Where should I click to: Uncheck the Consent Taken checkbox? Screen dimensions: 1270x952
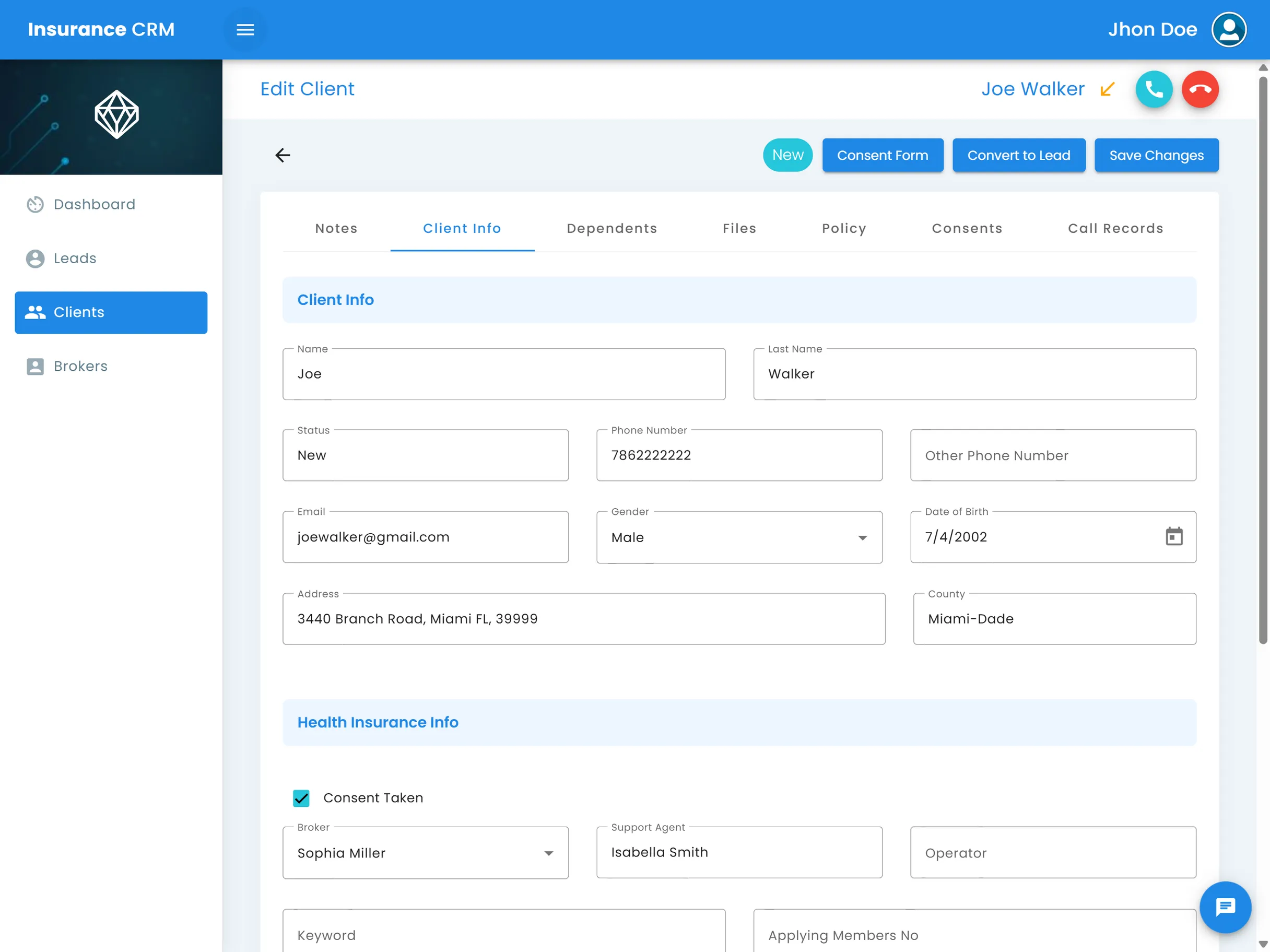coord(301,797)
